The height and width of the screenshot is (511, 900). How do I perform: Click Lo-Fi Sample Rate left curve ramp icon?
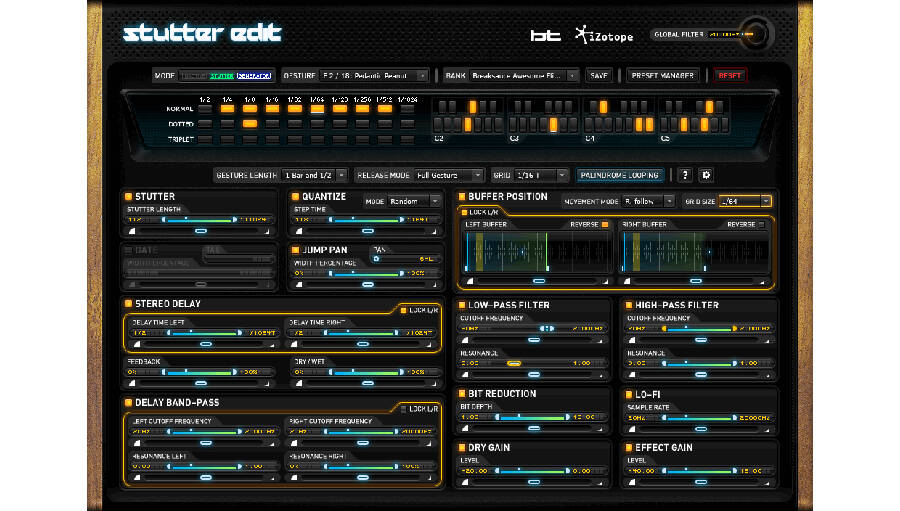point(632,429)
